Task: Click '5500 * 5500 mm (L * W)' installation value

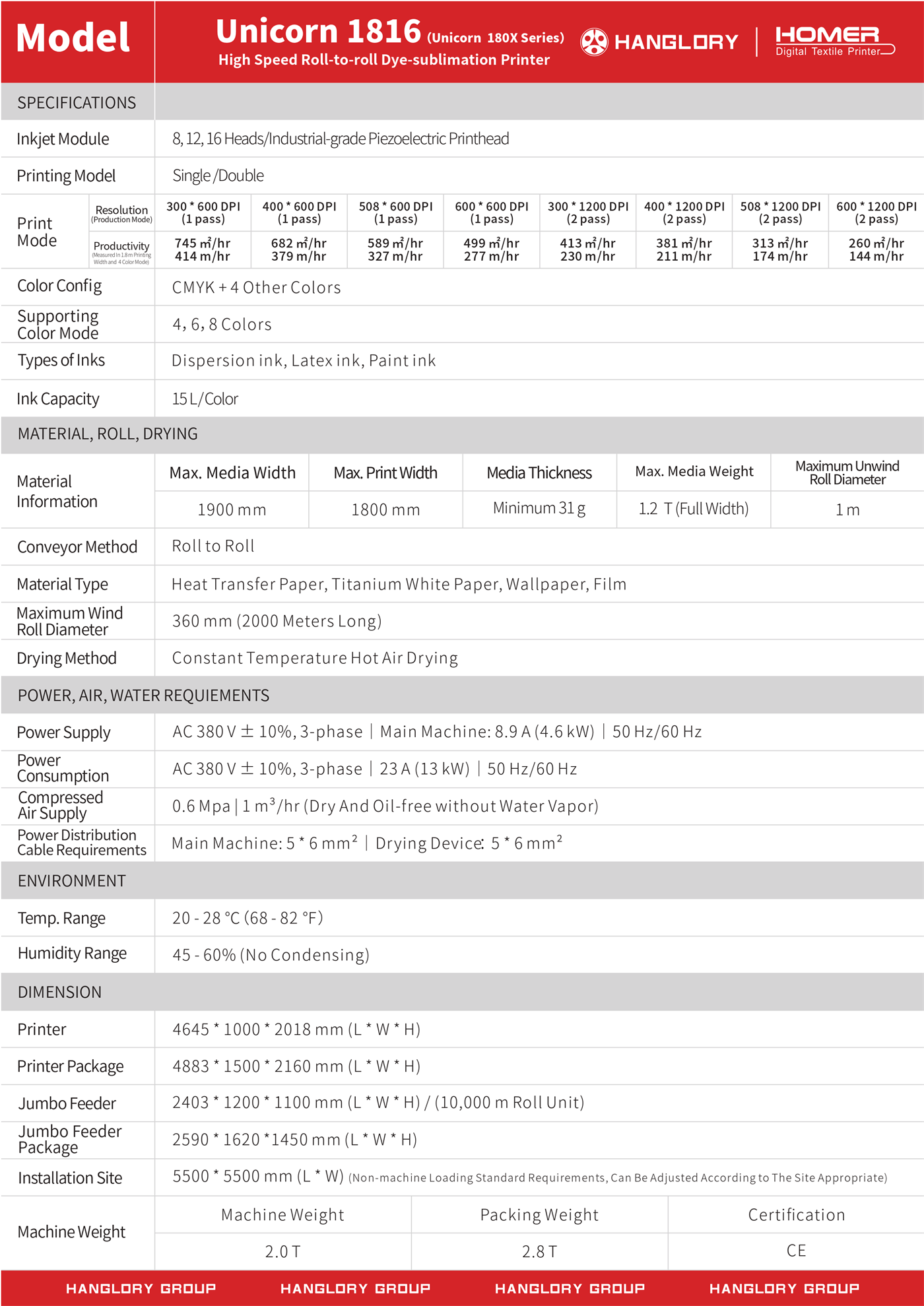Action: point(258,1176)
